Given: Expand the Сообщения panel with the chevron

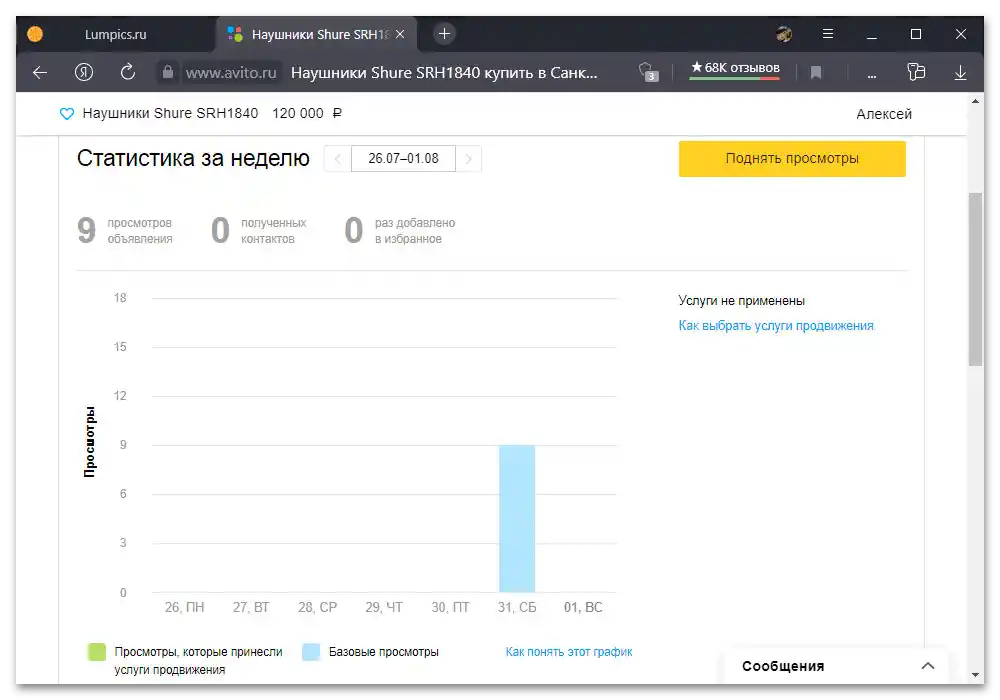Looking at the screenshot, I should pos(928,666).
